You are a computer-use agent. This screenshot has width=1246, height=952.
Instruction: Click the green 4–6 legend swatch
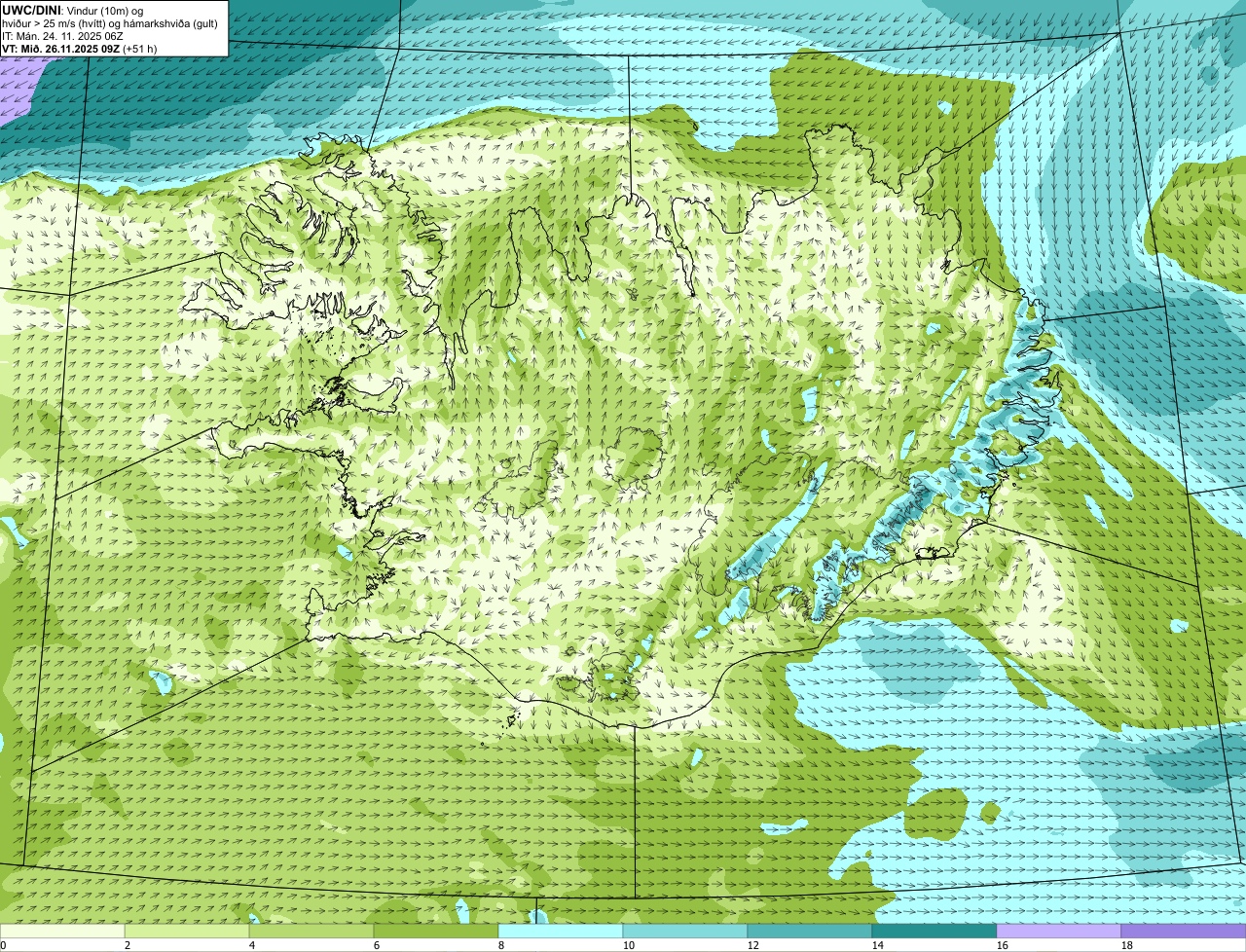point(311,931)
